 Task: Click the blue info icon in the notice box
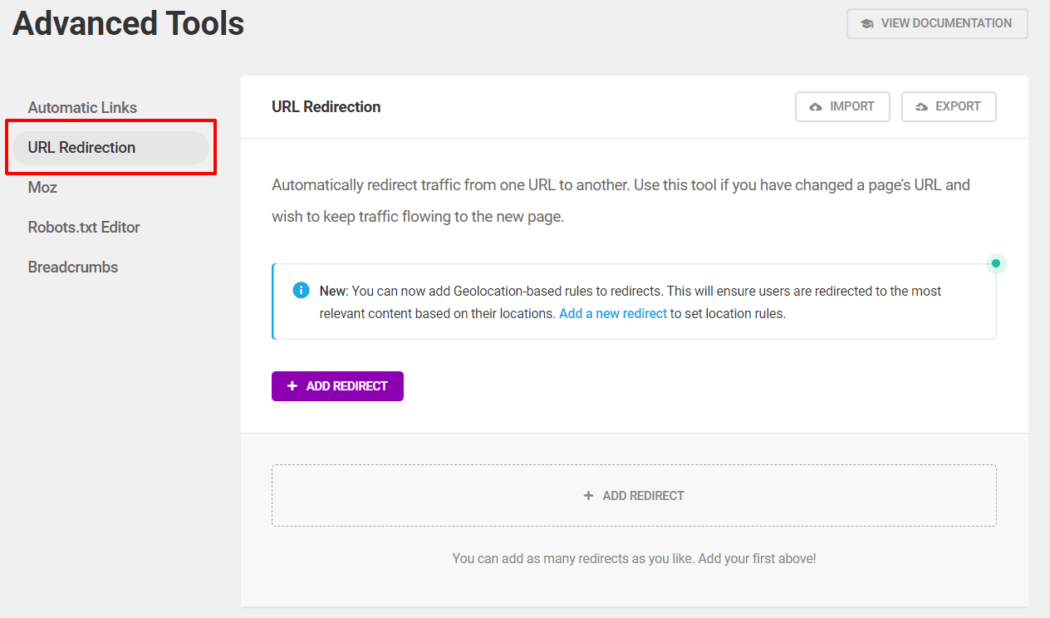pyautogui.click(x=299, y=290)
